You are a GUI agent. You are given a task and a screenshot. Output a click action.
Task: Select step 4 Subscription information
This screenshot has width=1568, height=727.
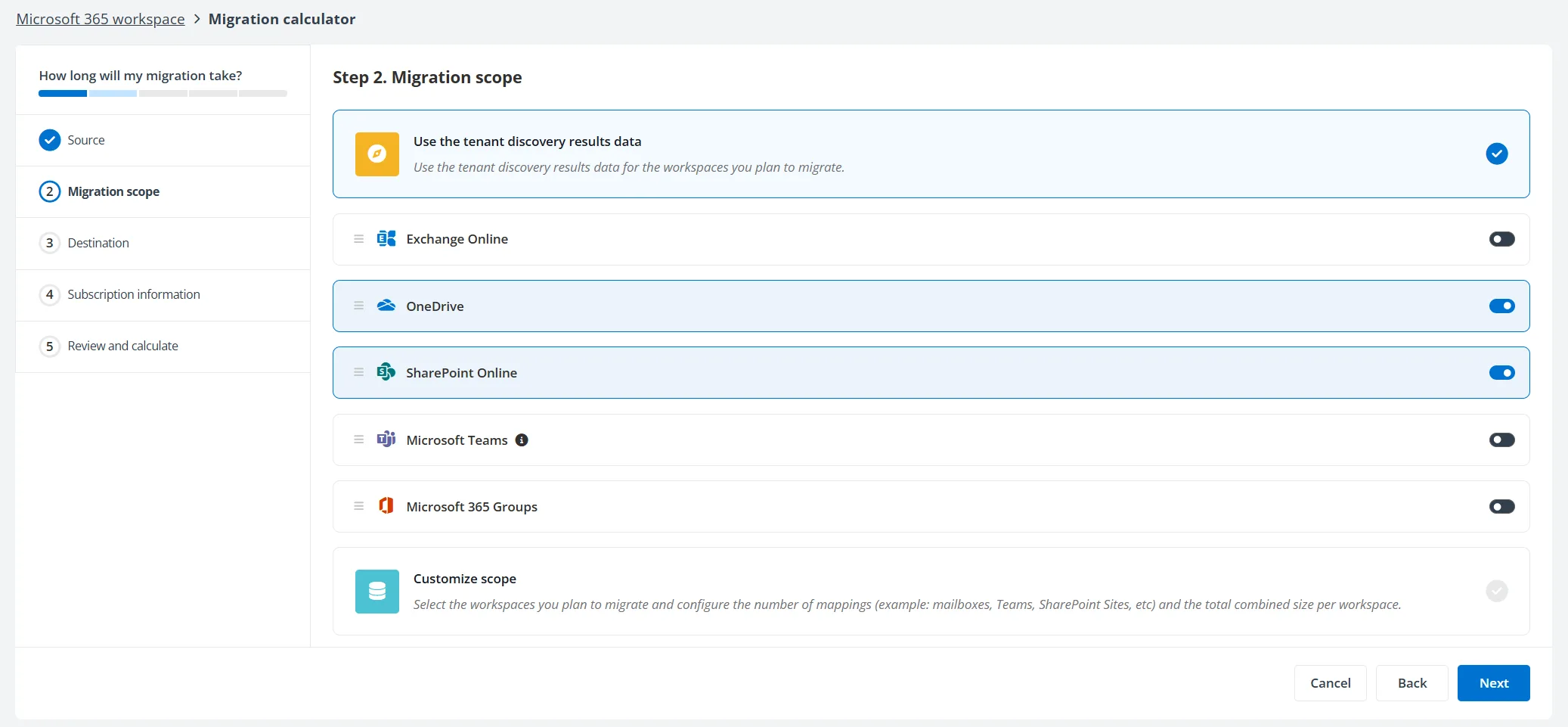133,294
